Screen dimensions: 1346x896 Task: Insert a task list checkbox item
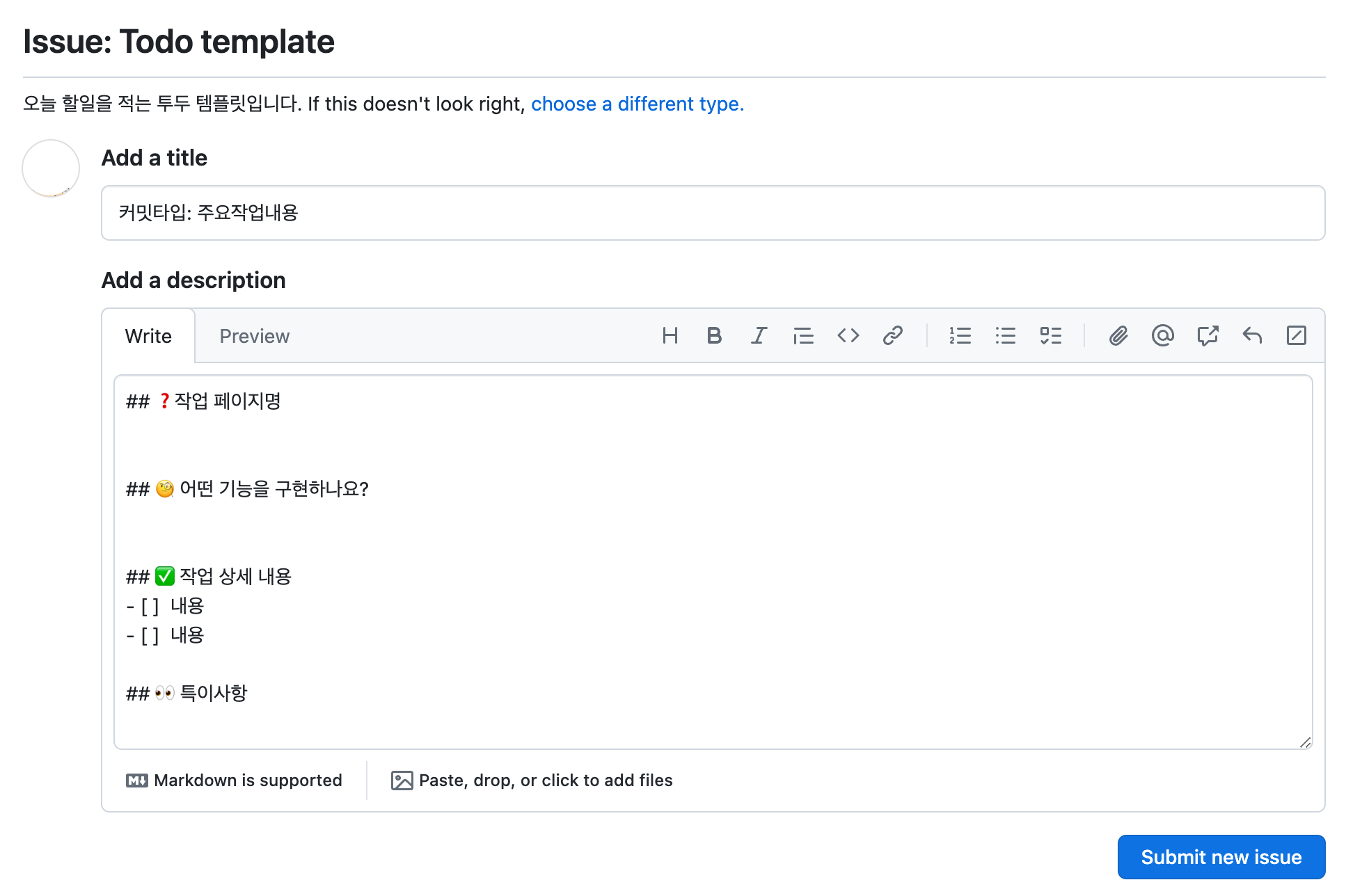click(x=1050, y=336)
